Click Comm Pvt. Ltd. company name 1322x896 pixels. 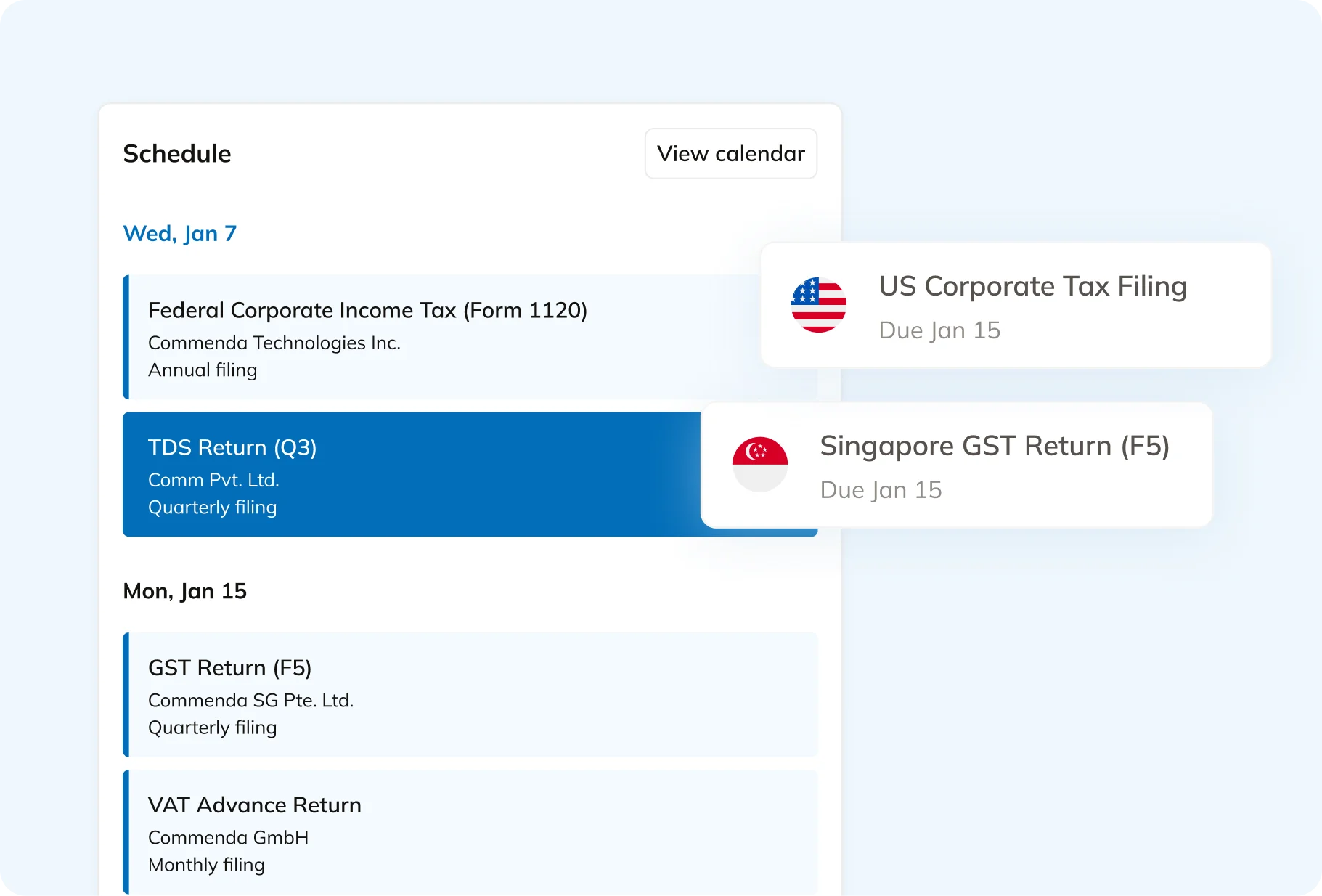(x=213, y=480)
